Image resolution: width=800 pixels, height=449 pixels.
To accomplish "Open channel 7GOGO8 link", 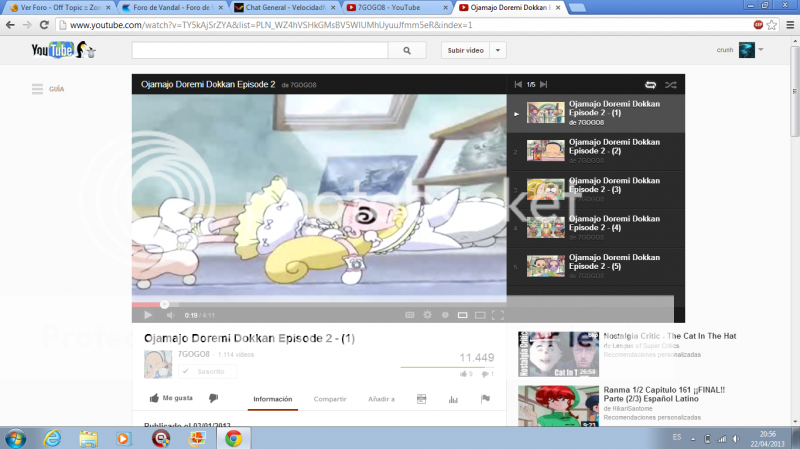I will point(193,354).
